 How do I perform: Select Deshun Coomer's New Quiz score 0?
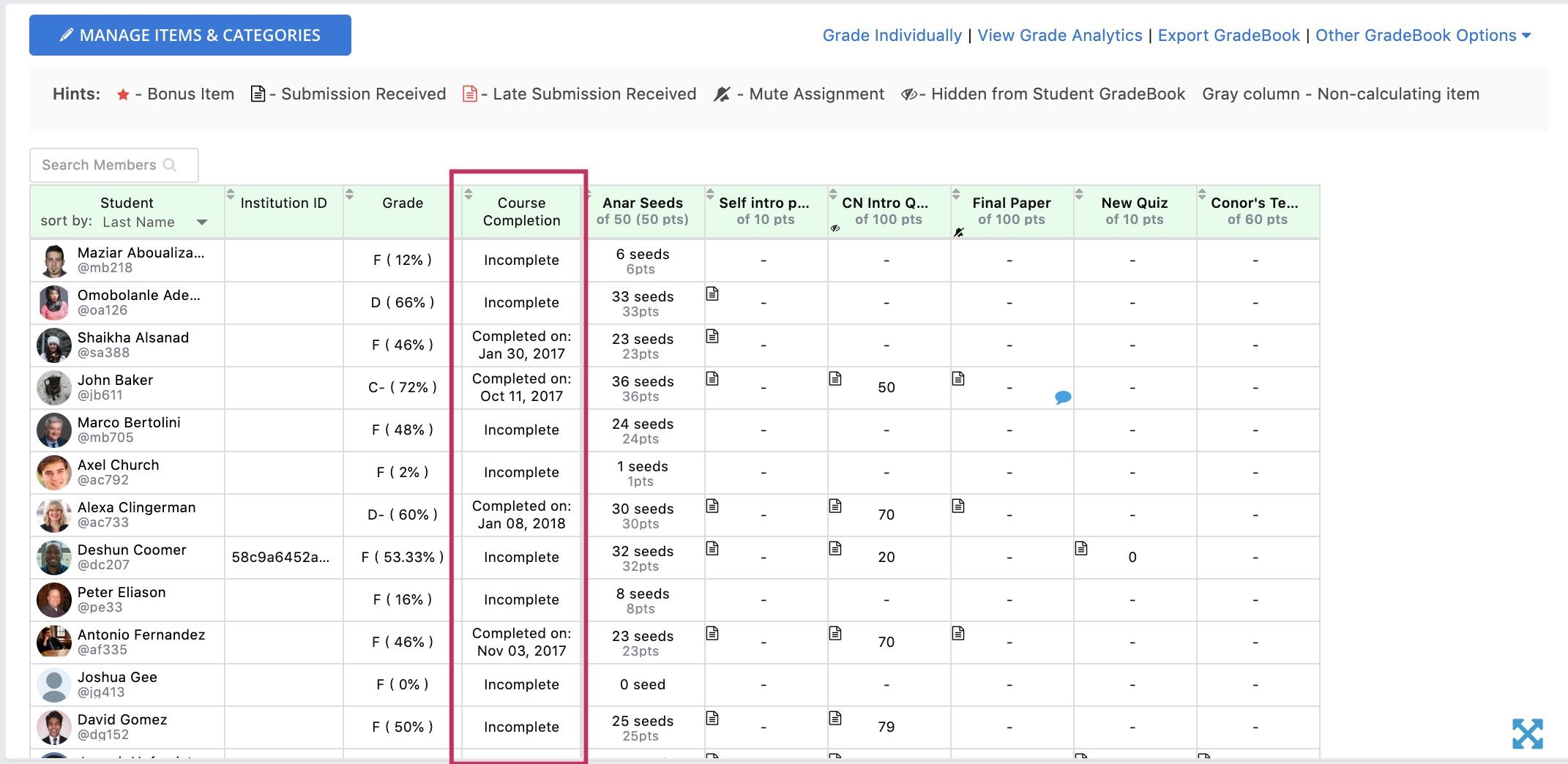(x=1132, y=557)
